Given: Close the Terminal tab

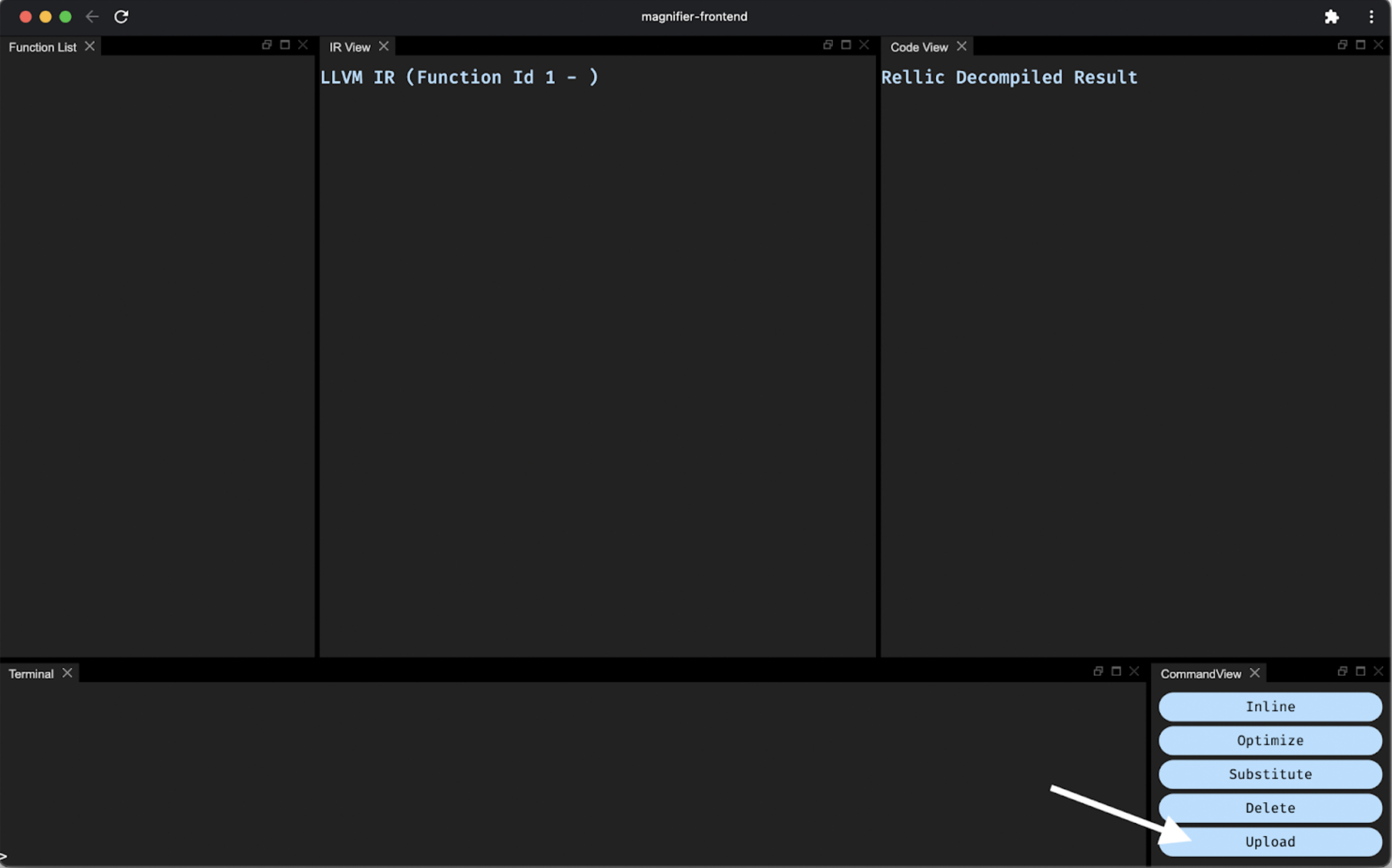Looking at the screenshot, I should pos(67,673).
